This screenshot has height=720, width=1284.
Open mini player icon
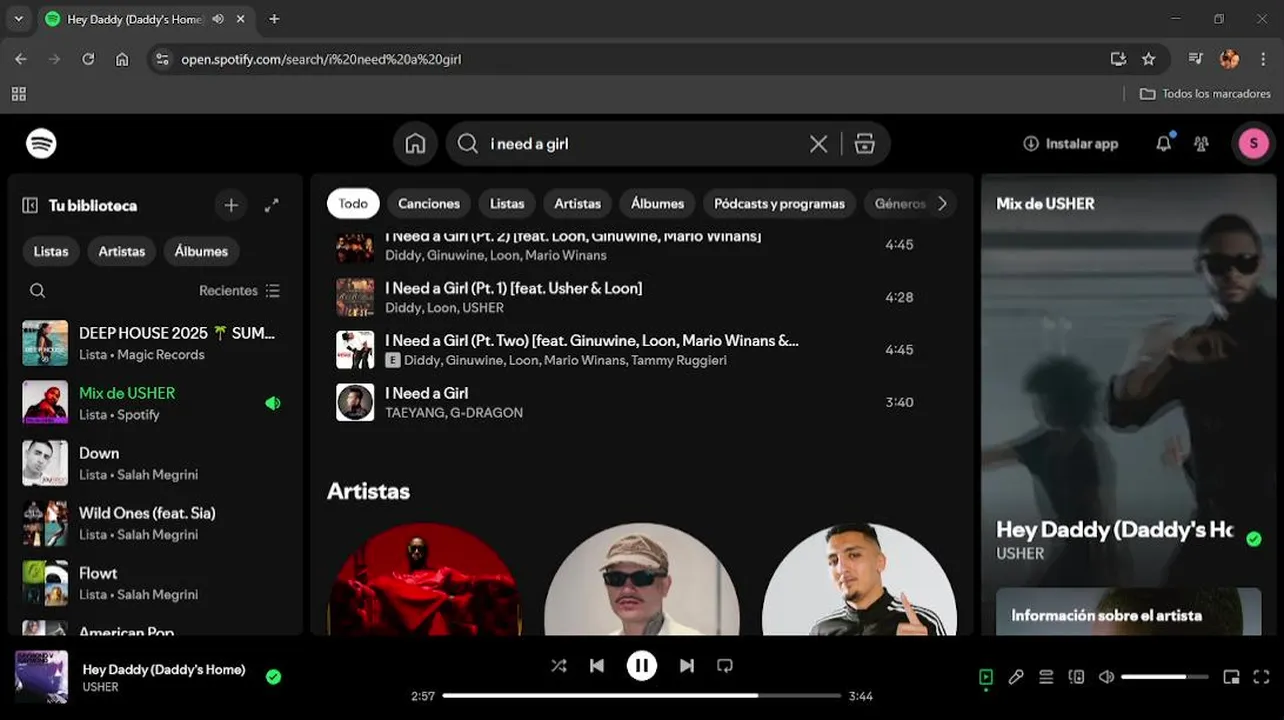click(1231, 677)
